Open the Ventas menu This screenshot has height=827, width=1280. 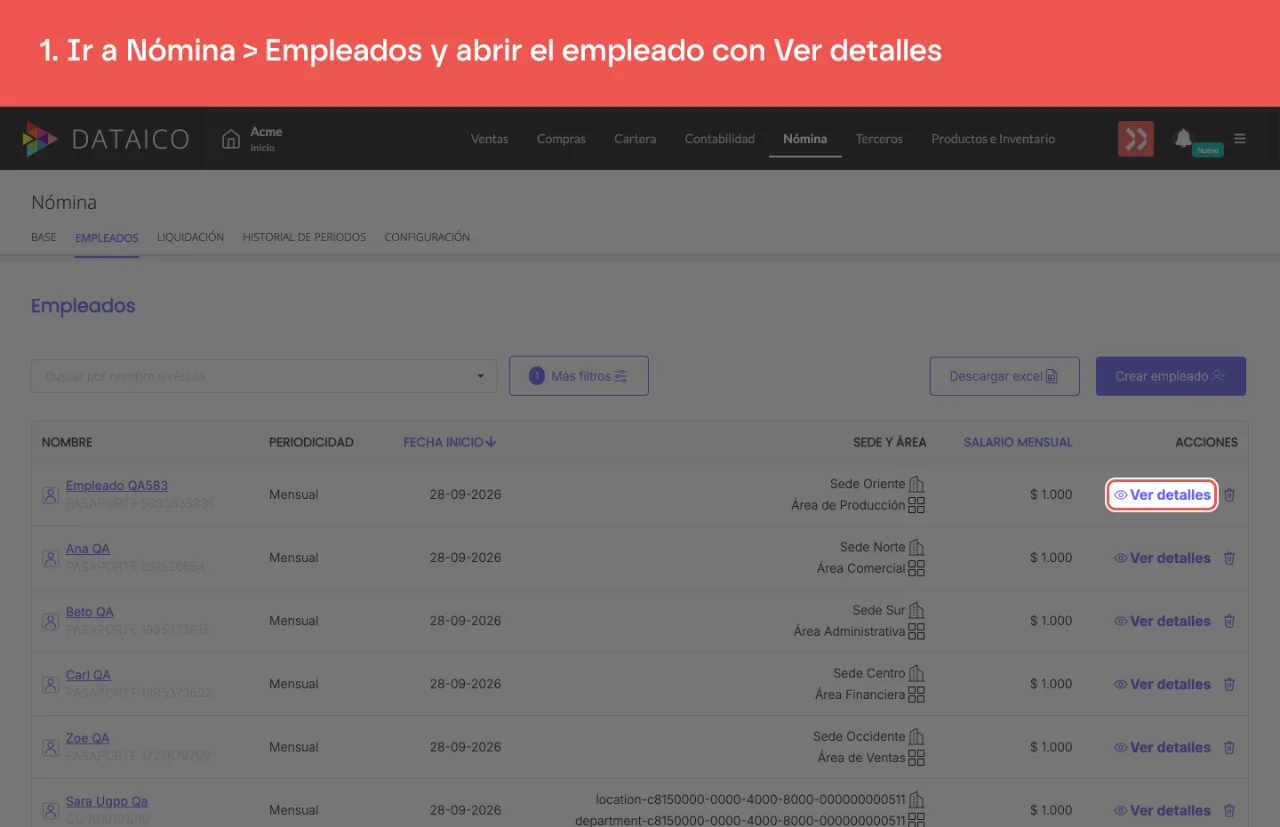[489, 139]
